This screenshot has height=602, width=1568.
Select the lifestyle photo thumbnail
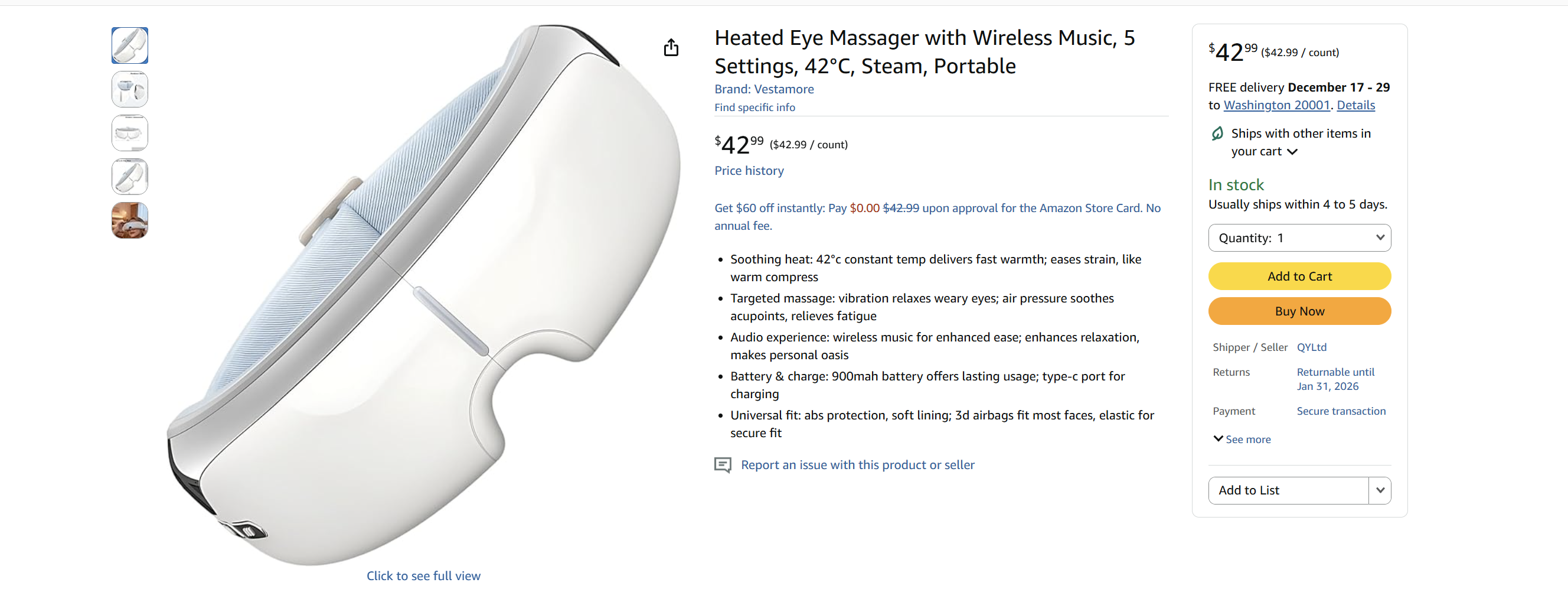click(x=129, y=220)
